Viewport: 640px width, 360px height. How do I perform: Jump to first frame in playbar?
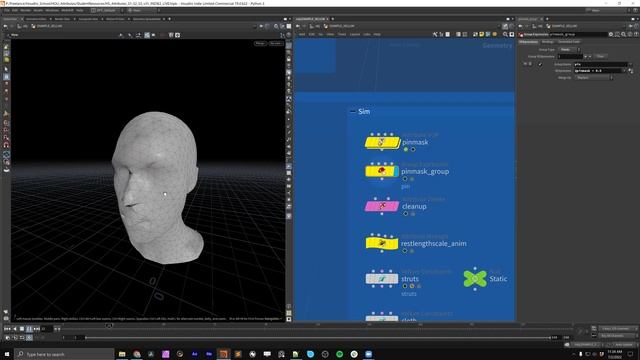pos(7,329)
